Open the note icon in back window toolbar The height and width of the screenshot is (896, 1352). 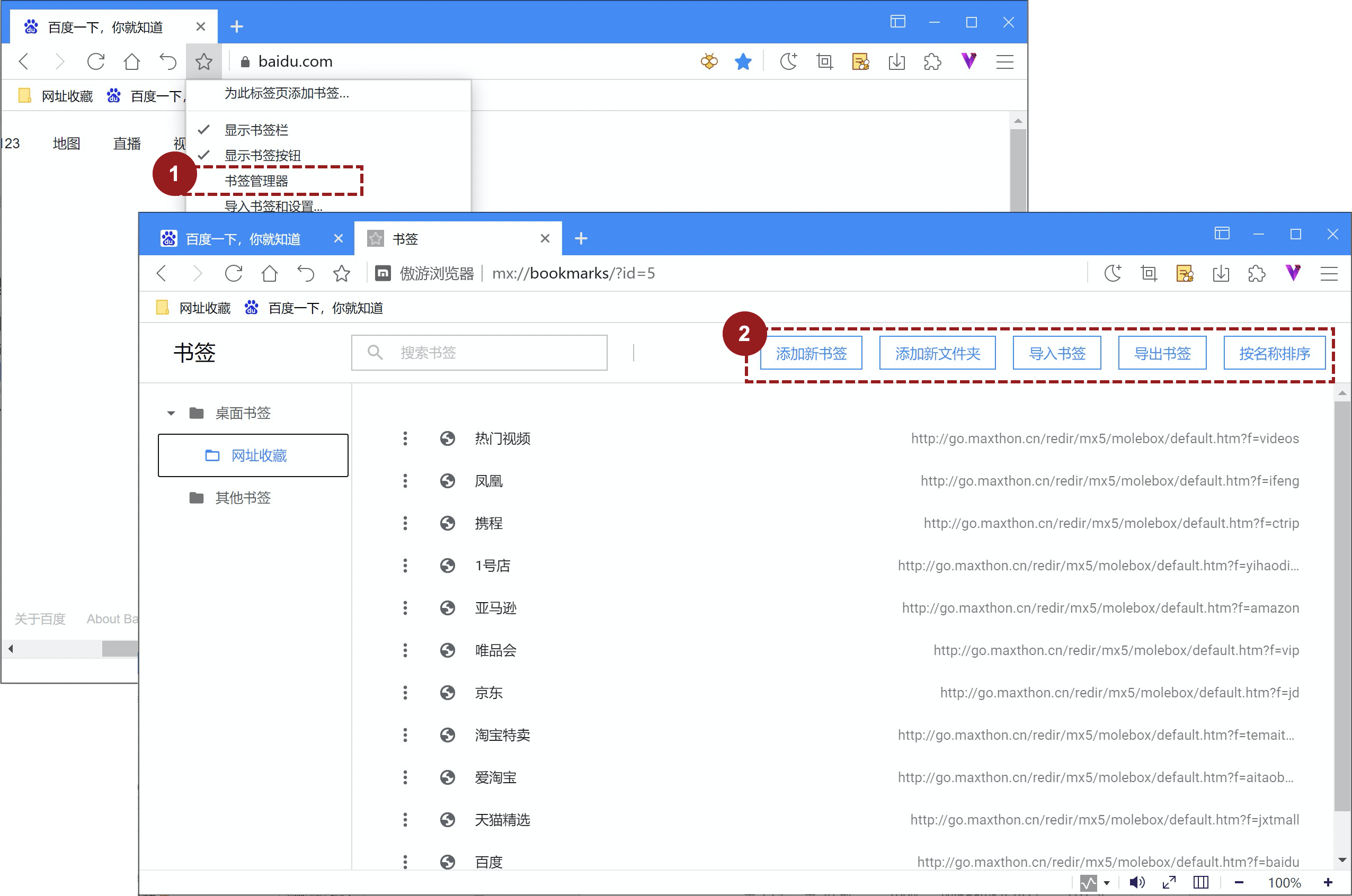tap(860, 61)
